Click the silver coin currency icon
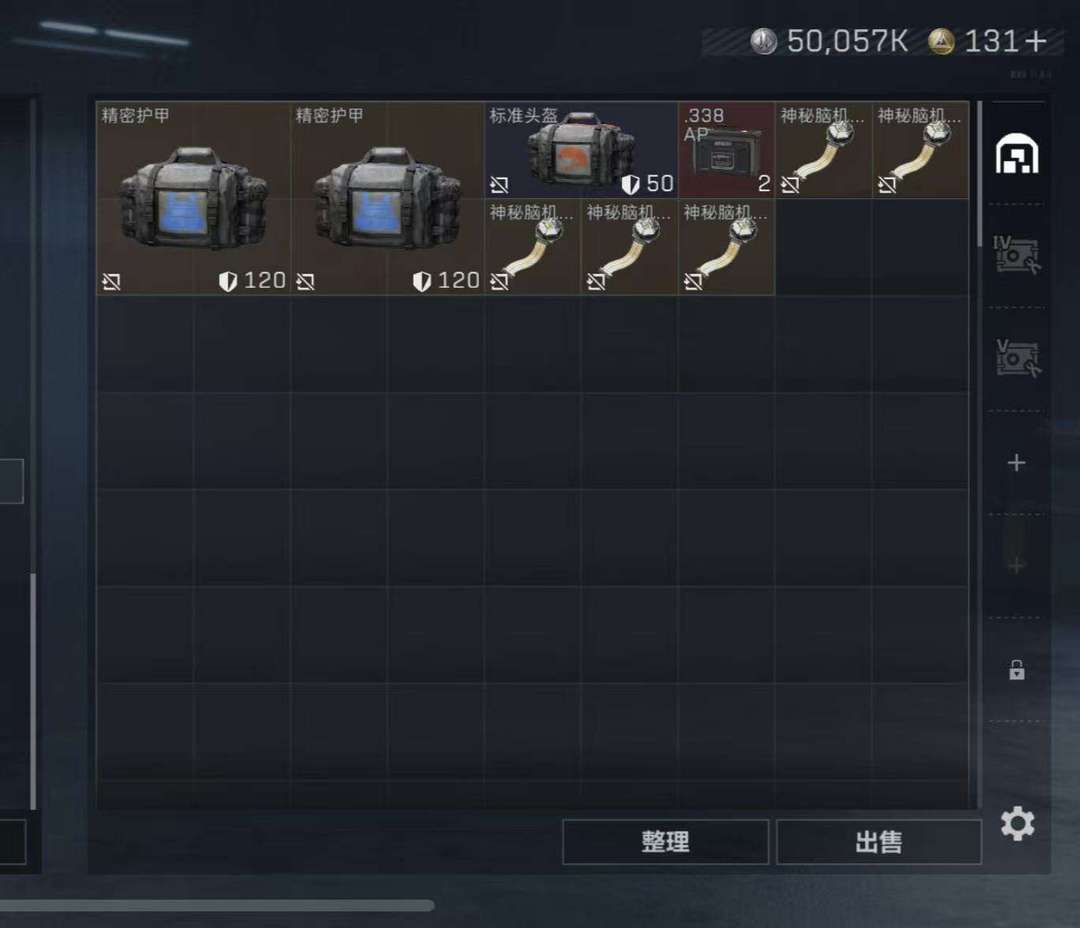Screen dimensions: 1080x928 point(763,41)
